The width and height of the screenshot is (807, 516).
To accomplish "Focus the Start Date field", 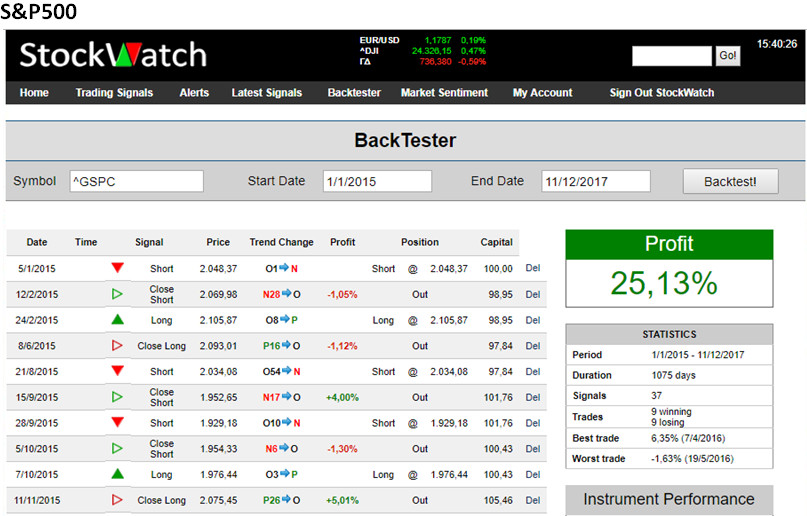I will click(377, 181).
